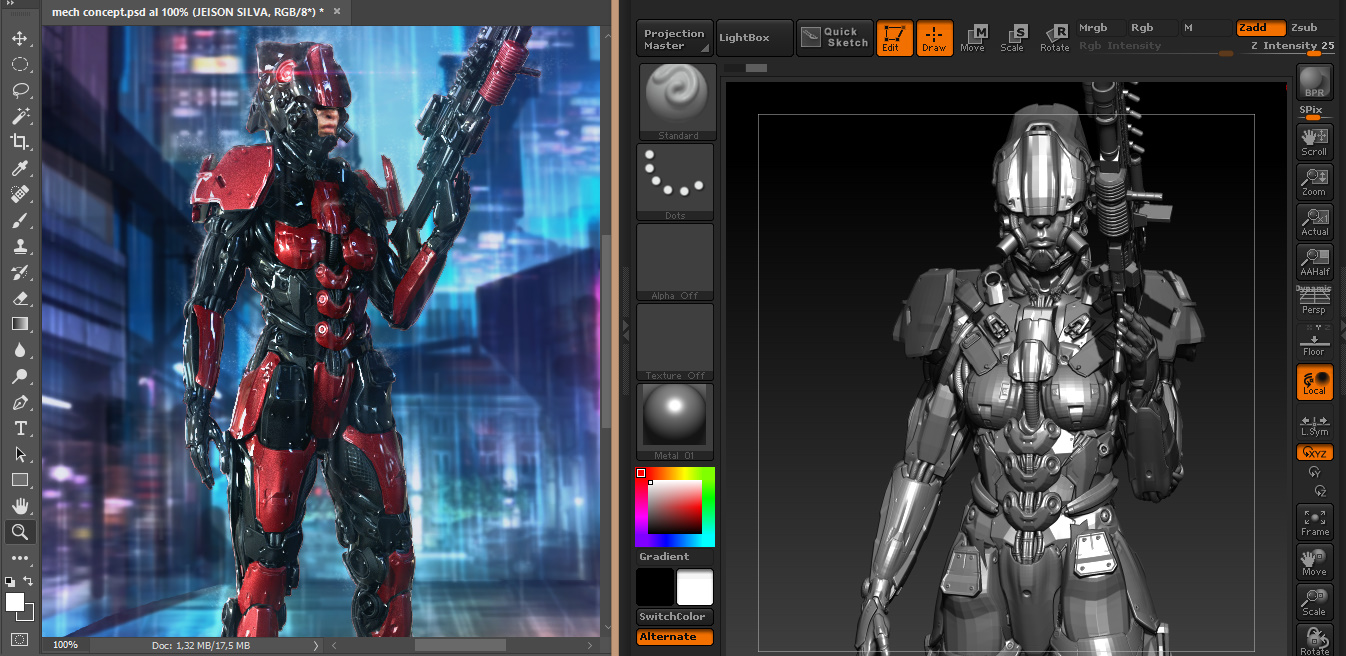Screen dimensions: 1346x656
Task: Select the Horizontal Type tool
Action: 19,428
